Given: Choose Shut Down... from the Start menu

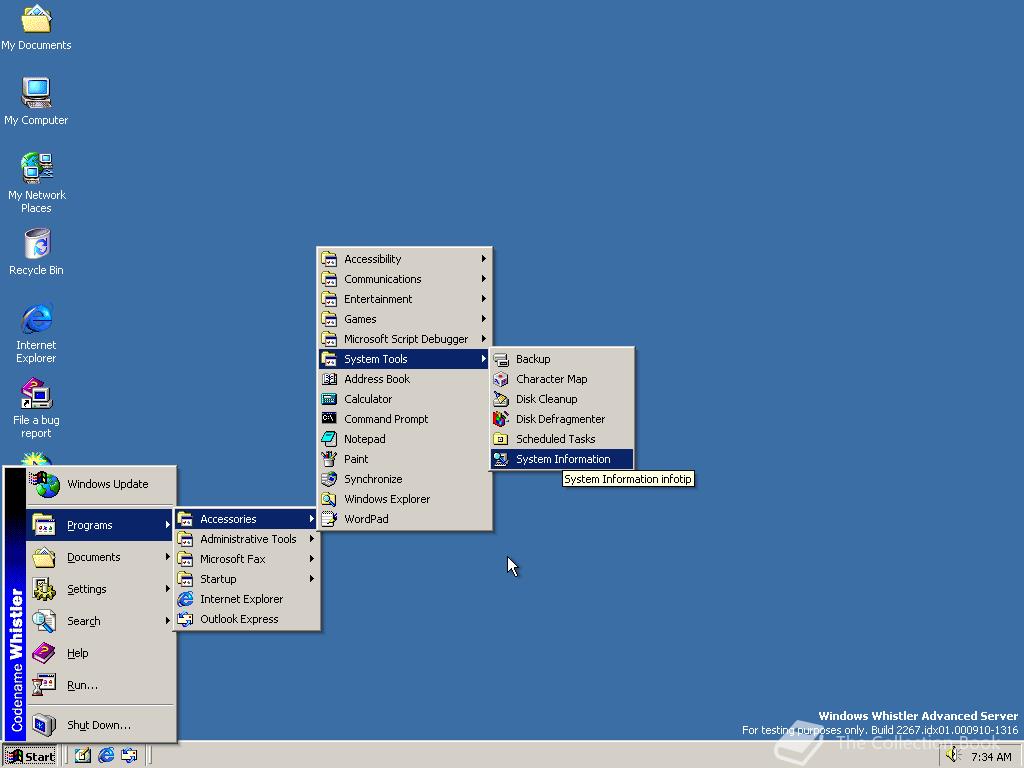Looking at the screenshot, I should tap(101, 725).
